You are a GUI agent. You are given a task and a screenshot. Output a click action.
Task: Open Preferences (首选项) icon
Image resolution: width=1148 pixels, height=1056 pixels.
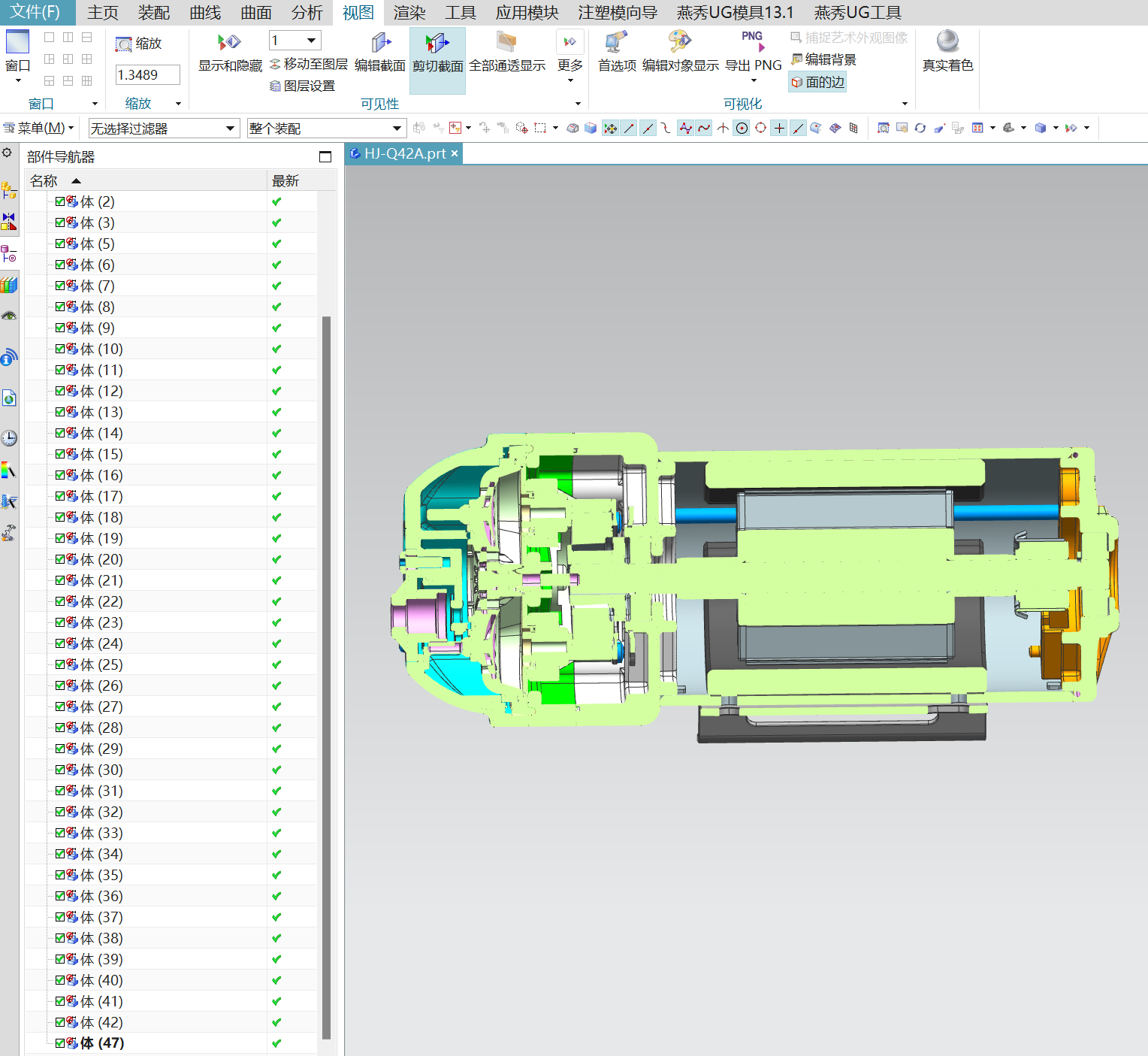(x=617, y=42)
